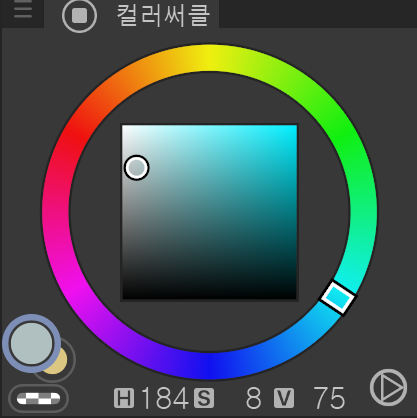
Task: Click the saturation value 8
Action: [x=254, y=398]
